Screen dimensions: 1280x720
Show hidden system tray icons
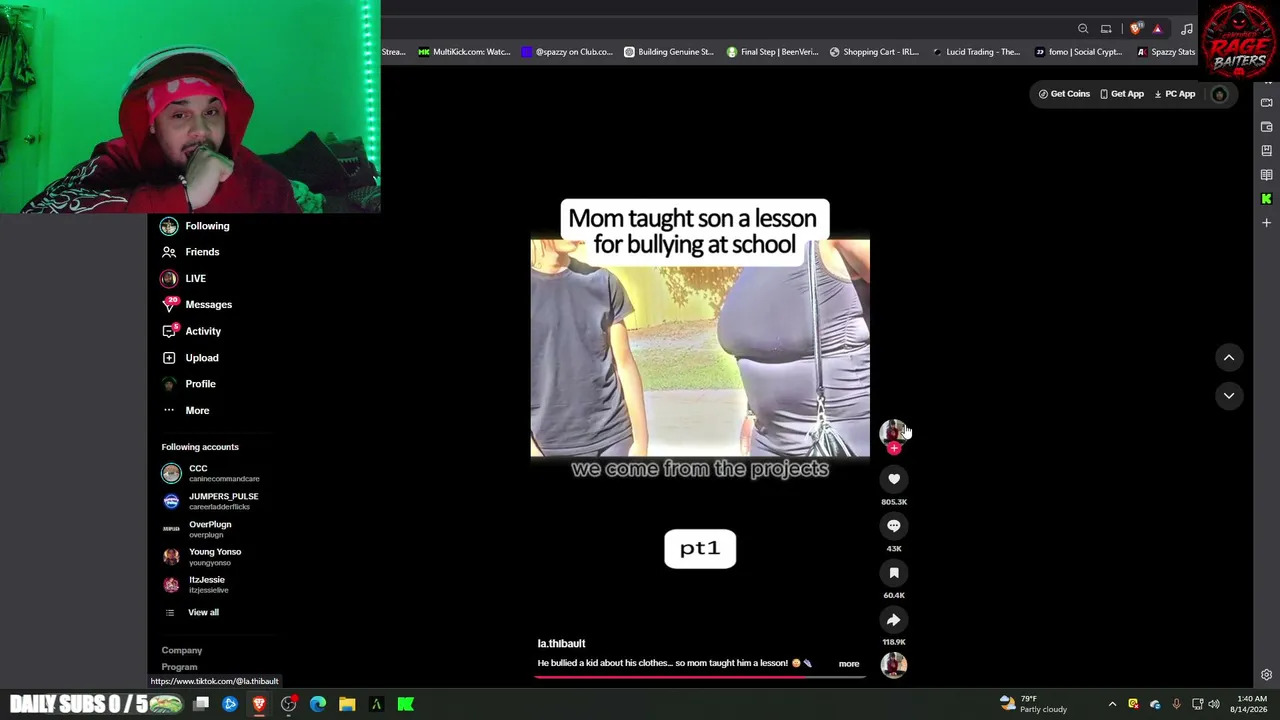[1112, 704]
